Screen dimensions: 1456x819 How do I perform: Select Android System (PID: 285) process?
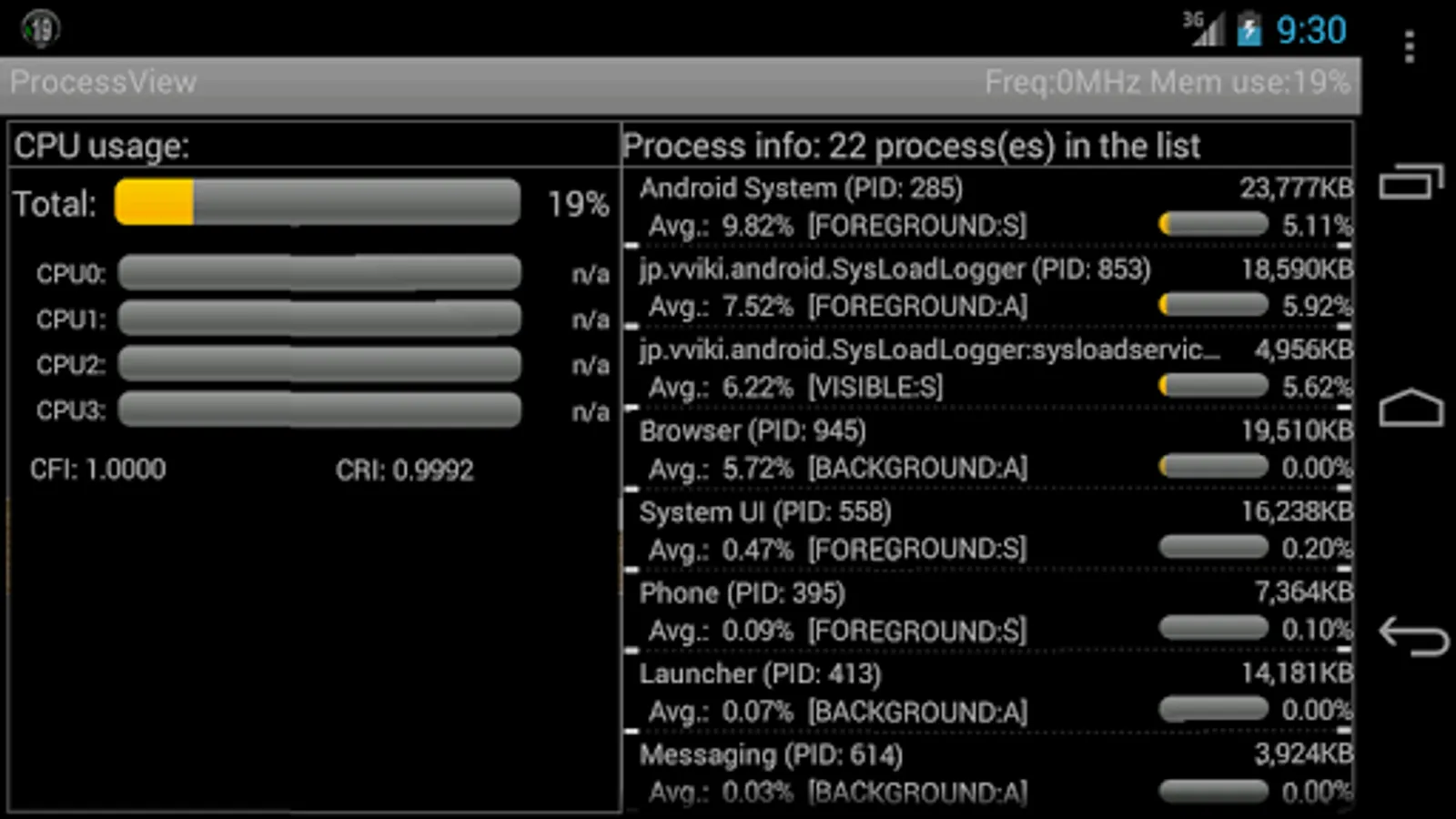click(x=988, y=207)
